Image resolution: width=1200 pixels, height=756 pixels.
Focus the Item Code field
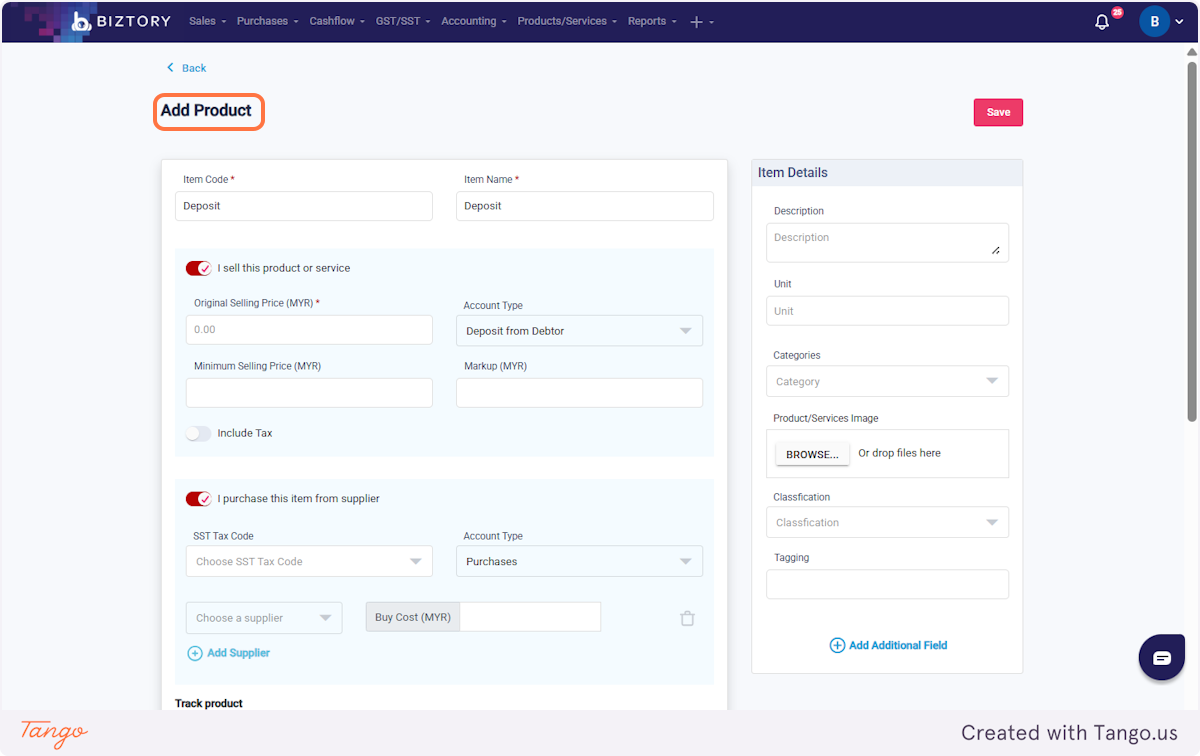pyautogui.click(x=303, y=206)
